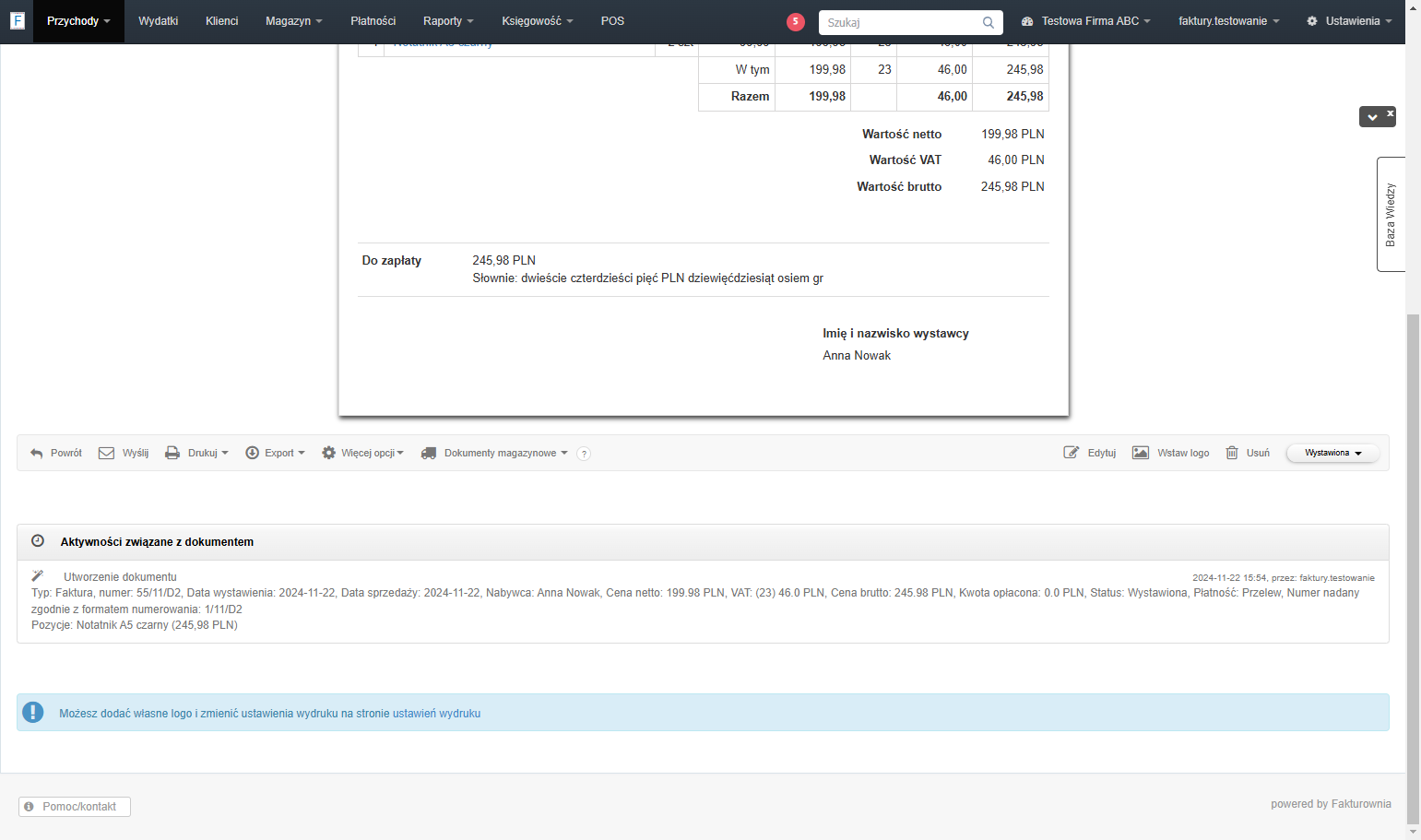This screenshot has width=1421, height=840.
Task: Send the invoice via Wyślij envelope
Action: coord(124,453)
